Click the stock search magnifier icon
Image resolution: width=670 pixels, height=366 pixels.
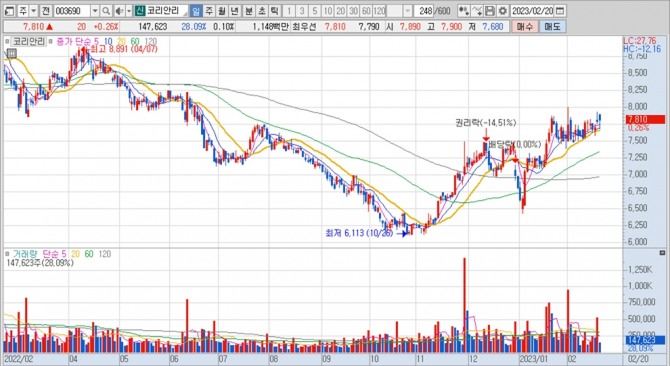pos(106,11)
